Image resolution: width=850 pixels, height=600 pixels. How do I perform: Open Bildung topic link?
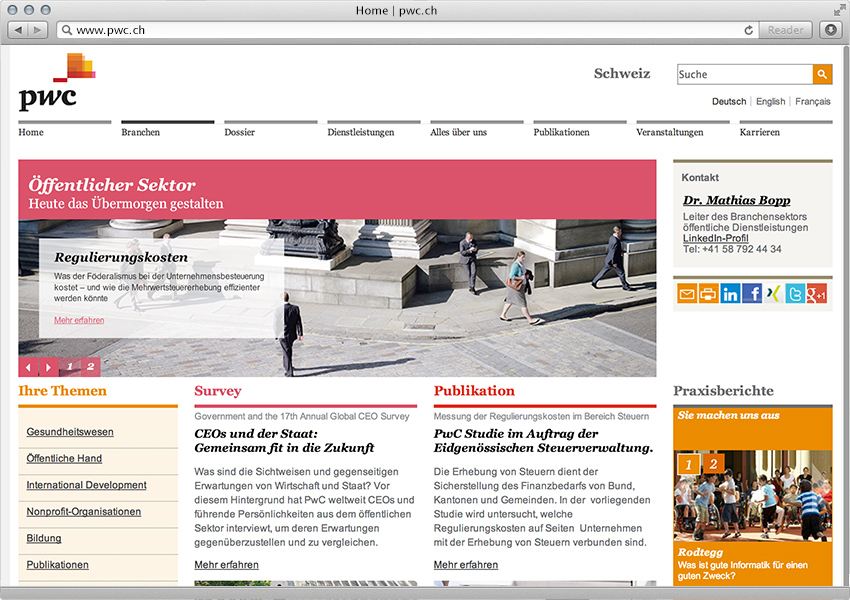(x=44, y=538)
